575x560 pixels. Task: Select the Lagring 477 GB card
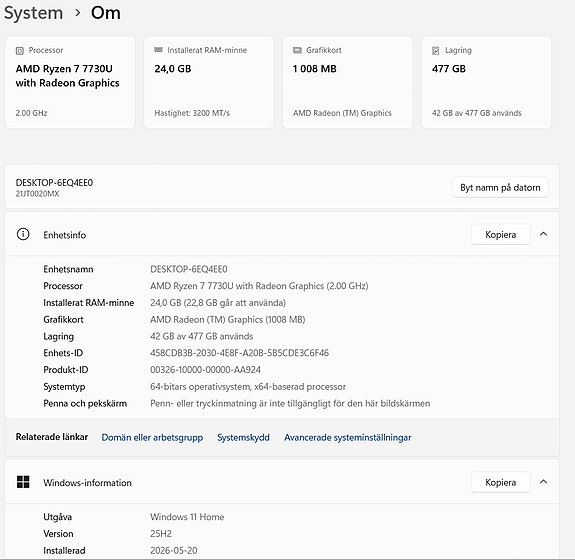coord(486,82)
